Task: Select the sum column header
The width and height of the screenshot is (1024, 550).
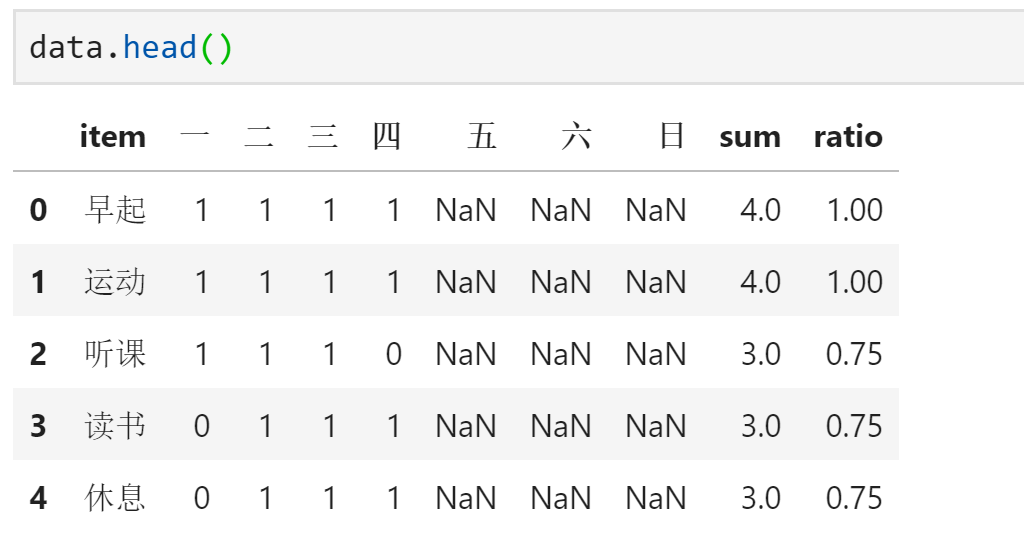Action: (x=750, y=137)
